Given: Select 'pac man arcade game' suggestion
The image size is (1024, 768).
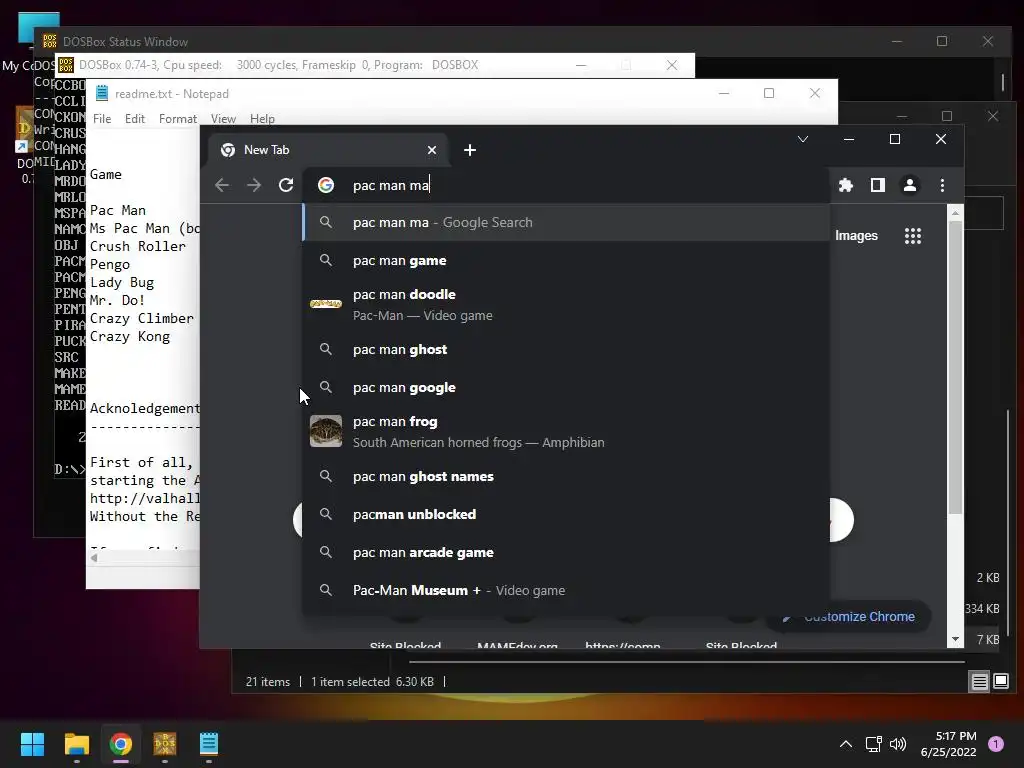Looking at the screenshot, I should point(566,552).
